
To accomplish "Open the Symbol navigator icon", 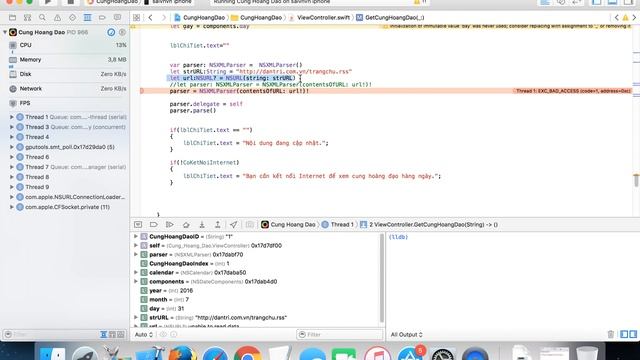I will point(27,18).
